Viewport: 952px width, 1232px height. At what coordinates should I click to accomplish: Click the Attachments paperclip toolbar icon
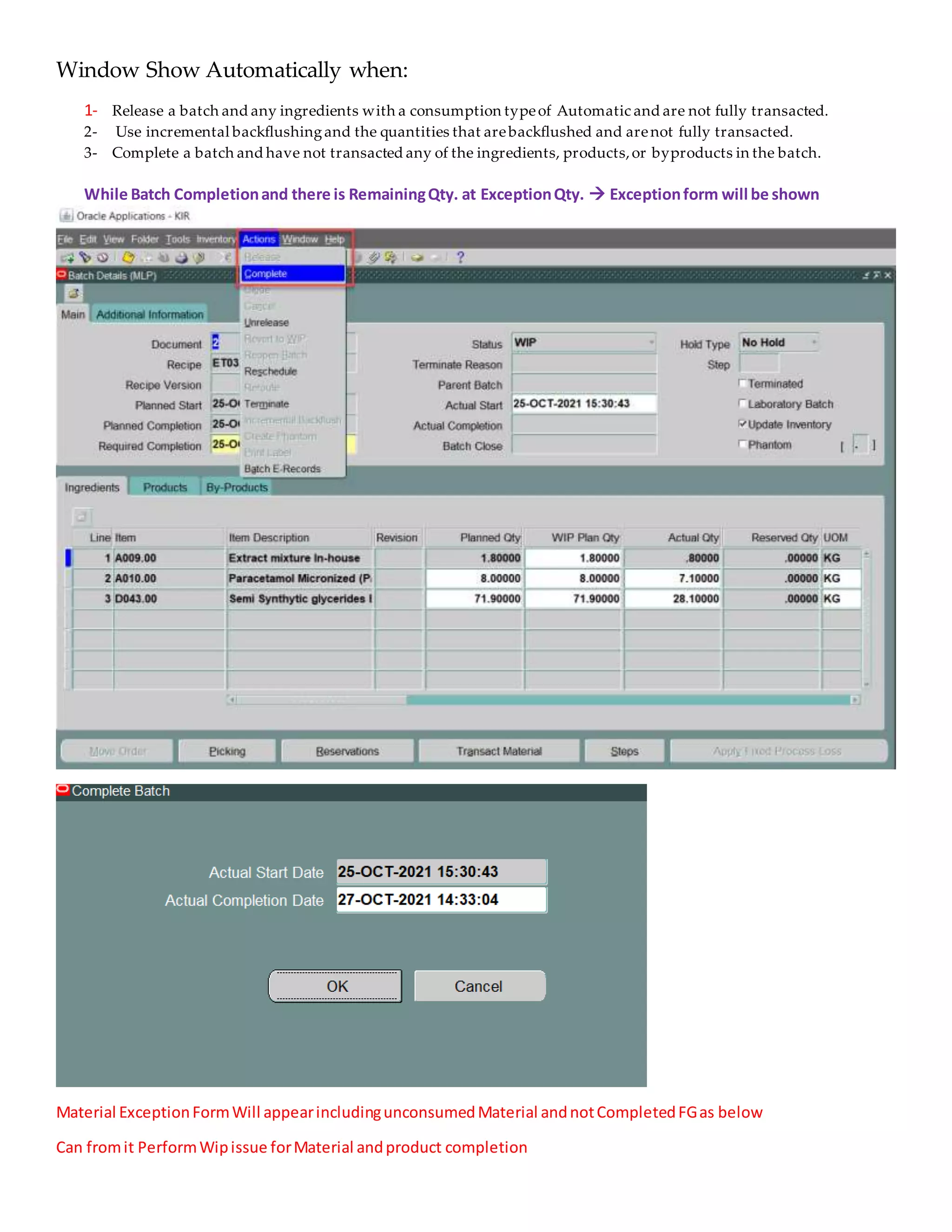(x=373, y=258)
